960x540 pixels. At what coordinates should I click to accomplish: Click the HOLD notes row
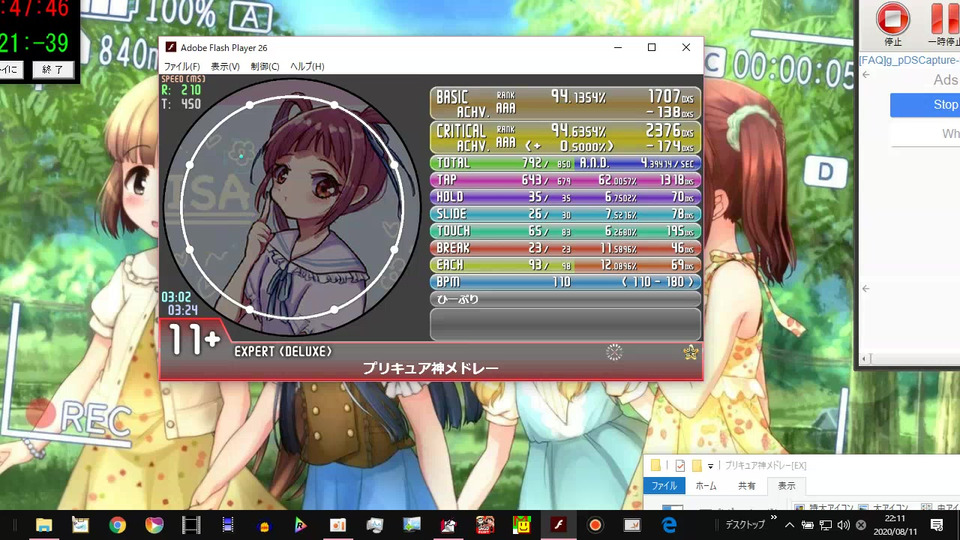565,197
